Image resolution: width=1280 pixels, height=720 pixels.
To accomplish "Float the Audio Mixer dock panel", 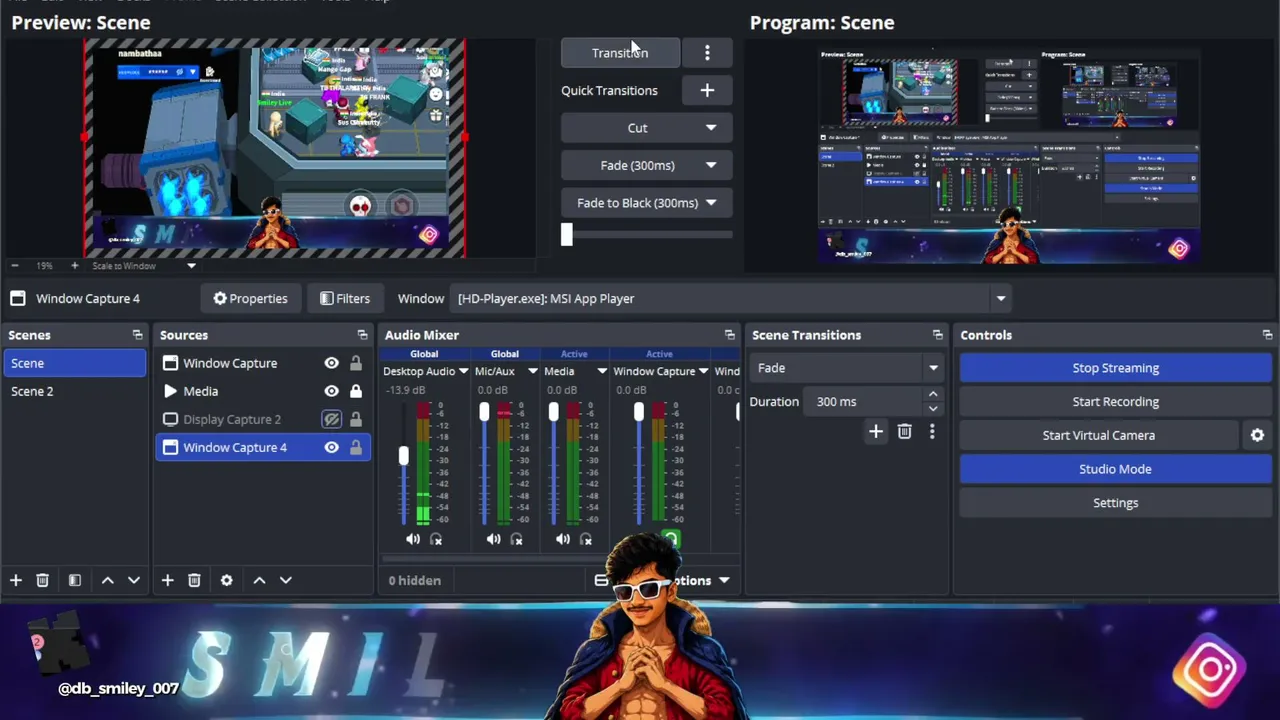I will click(729, 335).
